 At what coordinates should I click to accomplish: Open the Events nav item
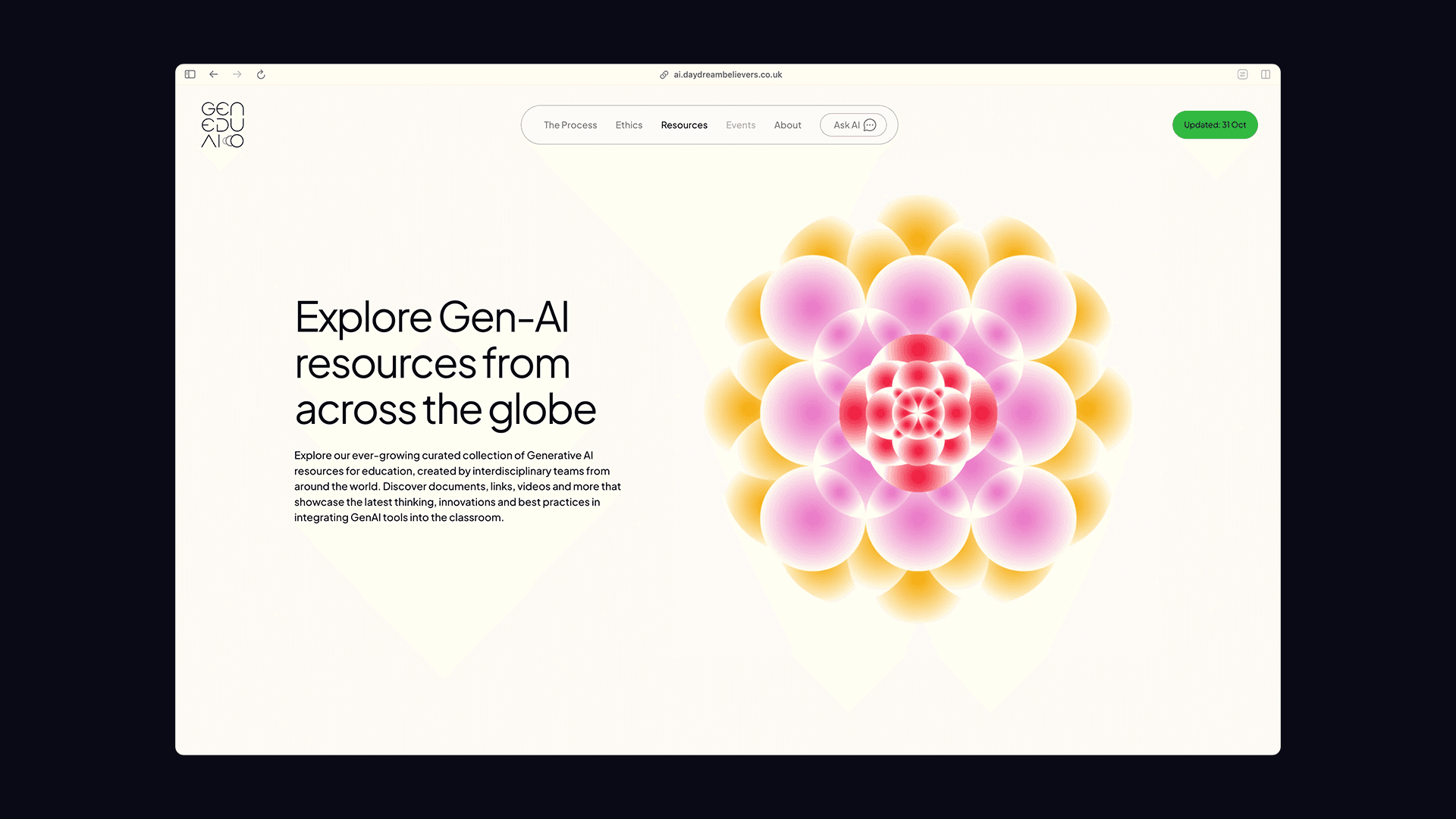(740, 125)
